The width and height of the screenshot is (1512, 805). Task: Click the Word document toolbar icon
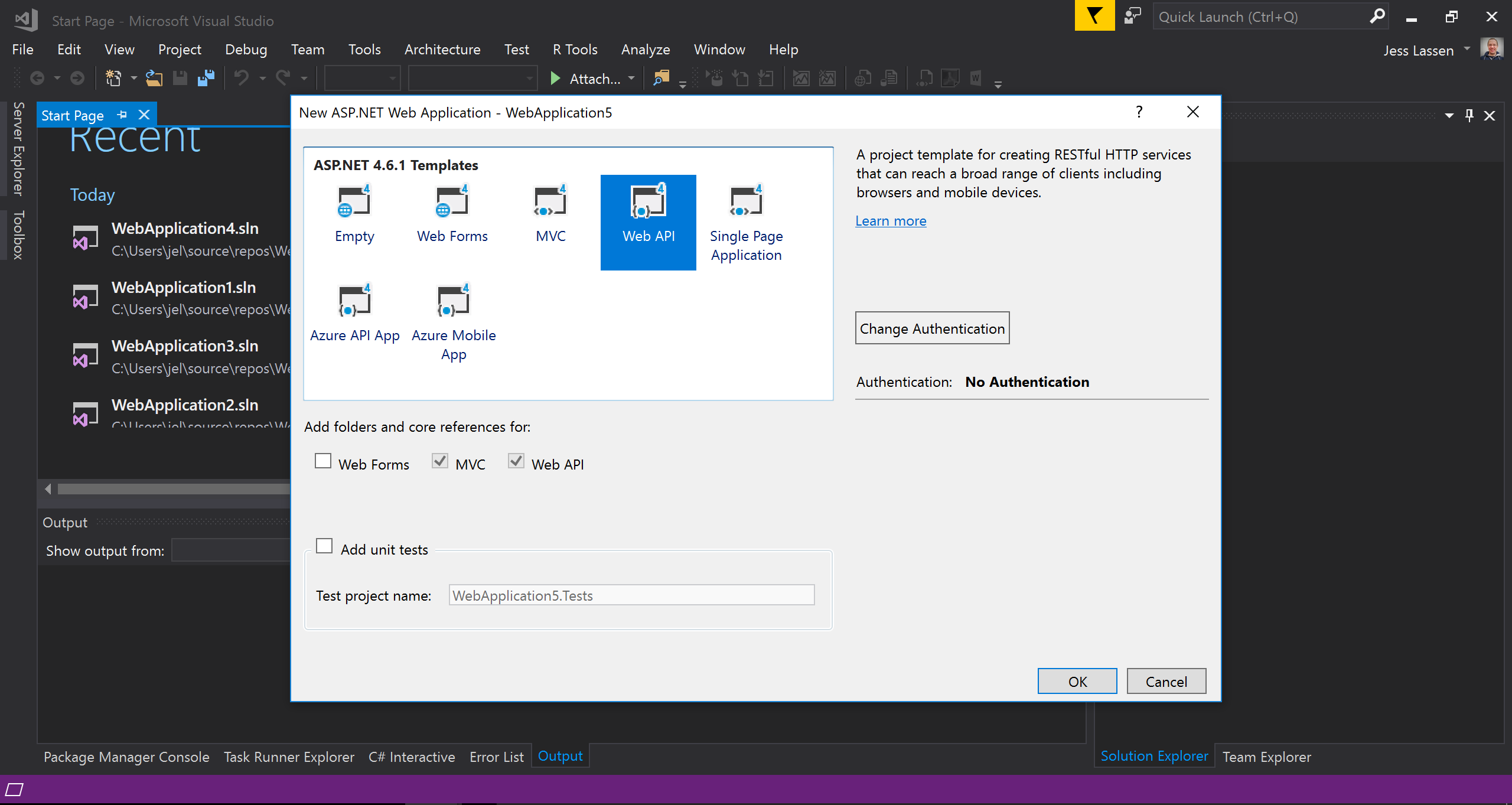pyautogui.click(x=976, y=78)
